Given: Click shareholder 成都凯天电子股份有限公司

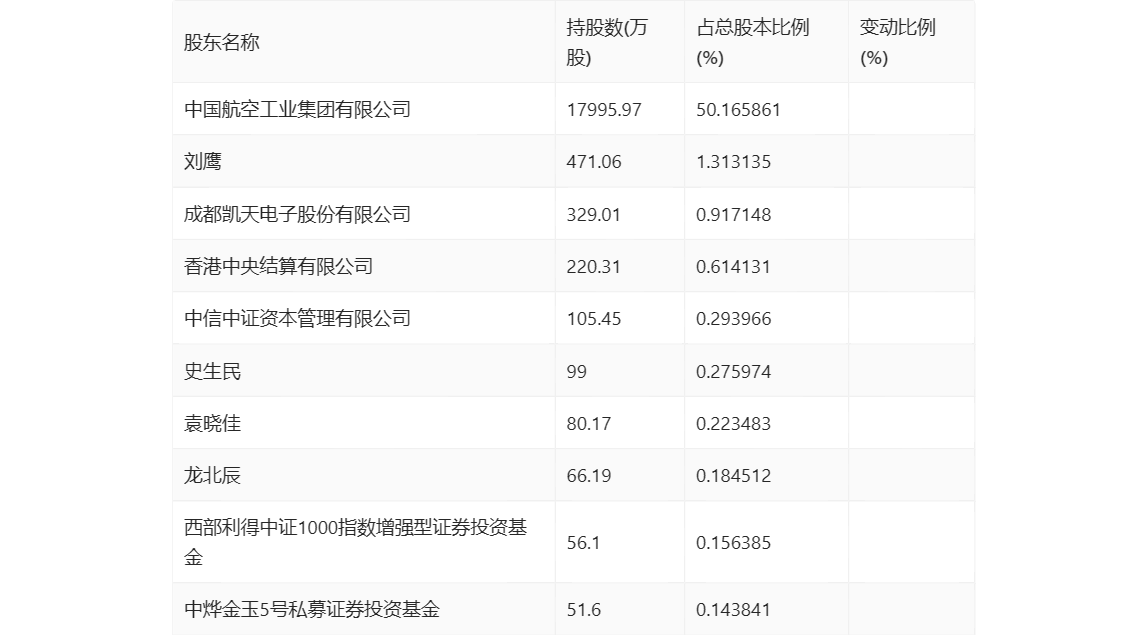Looking at the screenshot, I should (297, 214).
